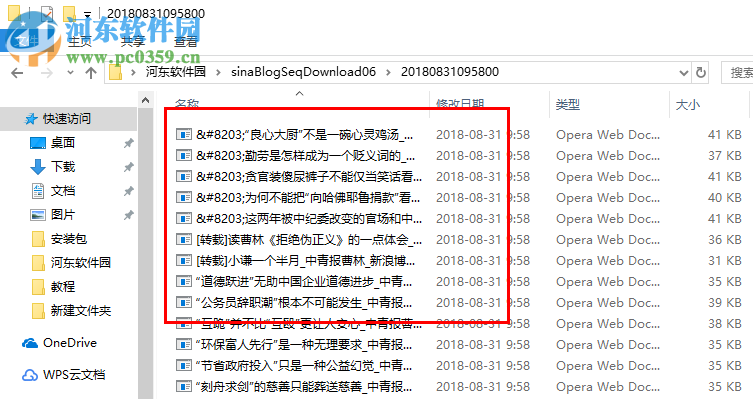This screenshot has width=753, height=399.
Task: Select file 勤劳是怎样成为一个贬义词的
Action: [305, 156]
